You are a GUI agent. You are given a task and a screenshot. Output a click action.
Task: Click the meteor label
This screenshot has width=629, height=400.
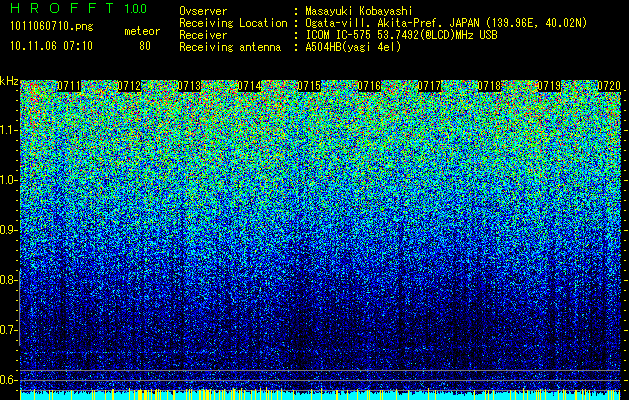coord(142,31)
